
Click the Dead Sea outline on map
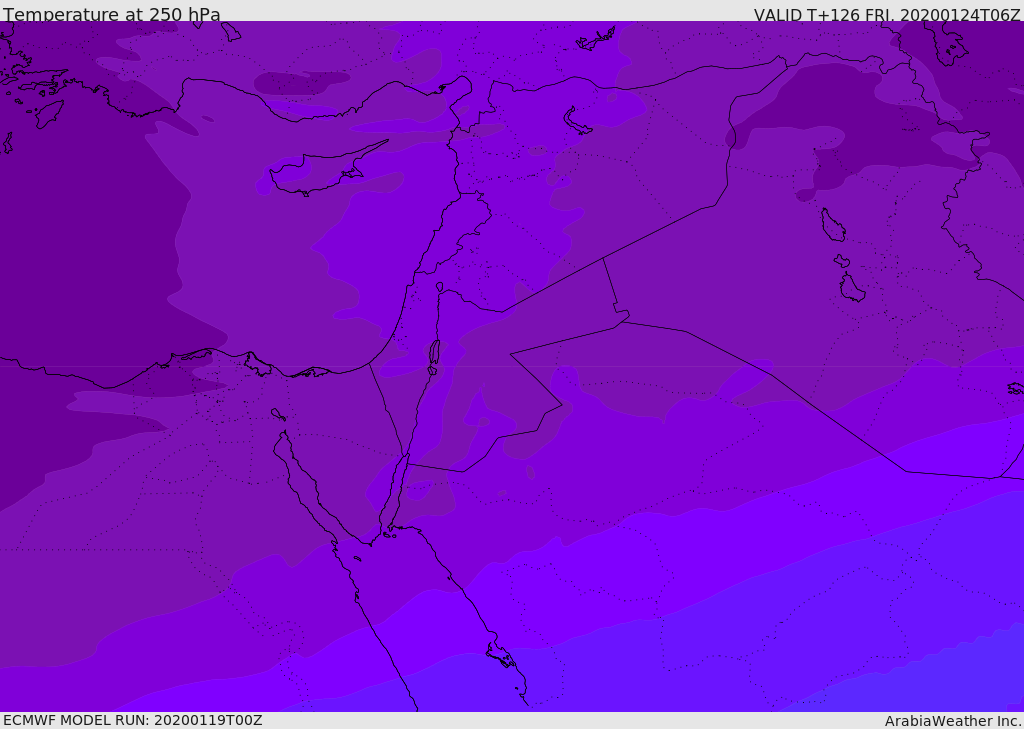pos(434,353)
